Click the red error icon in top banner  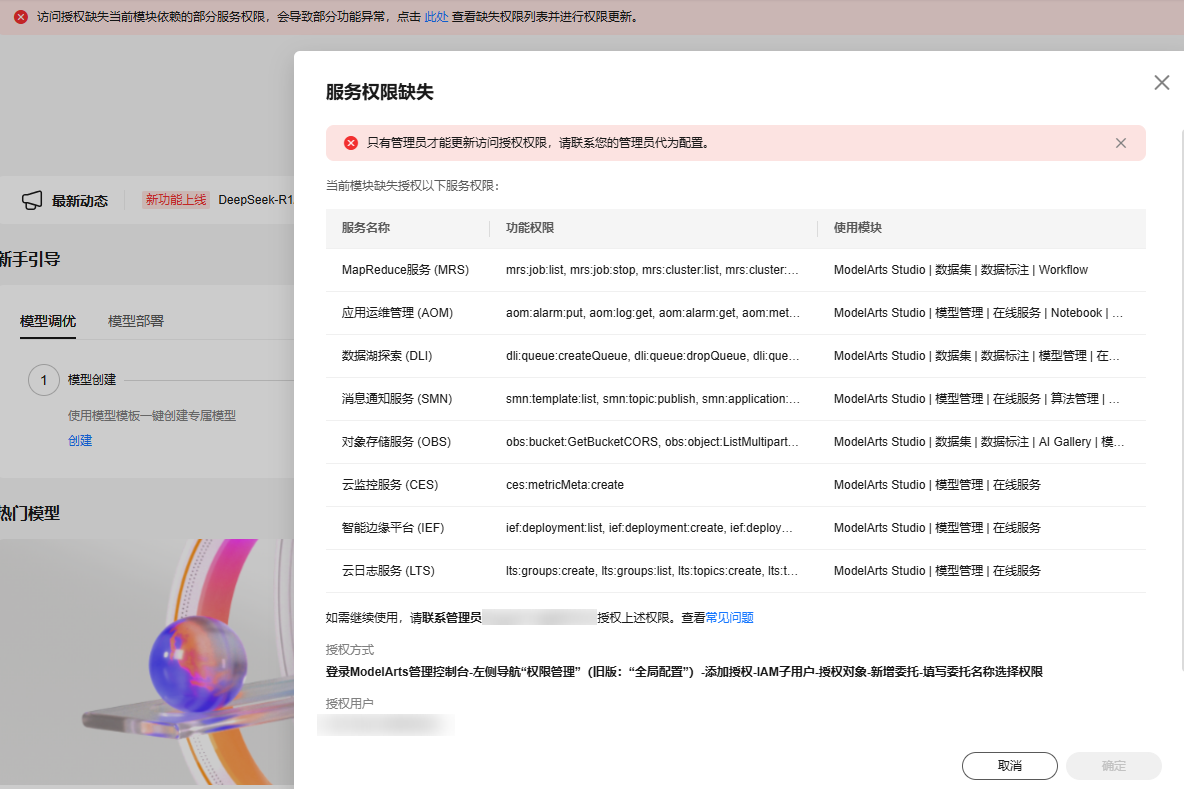(x=21, y=17)
